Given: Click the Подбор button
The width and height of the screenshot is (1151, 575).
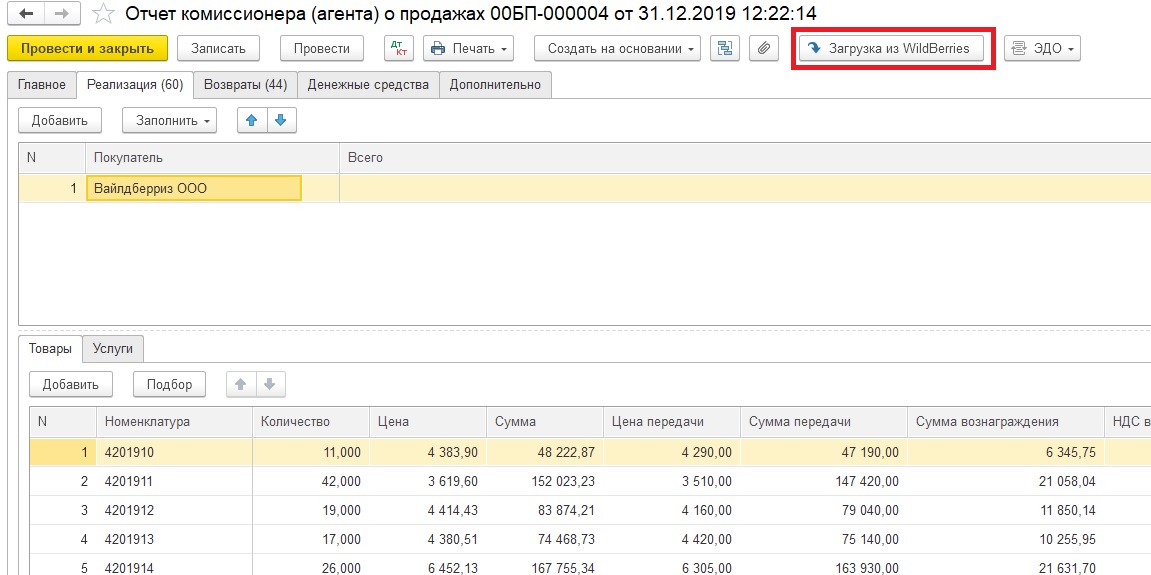Looking at the screenshot, I should (x=169, y=384).
